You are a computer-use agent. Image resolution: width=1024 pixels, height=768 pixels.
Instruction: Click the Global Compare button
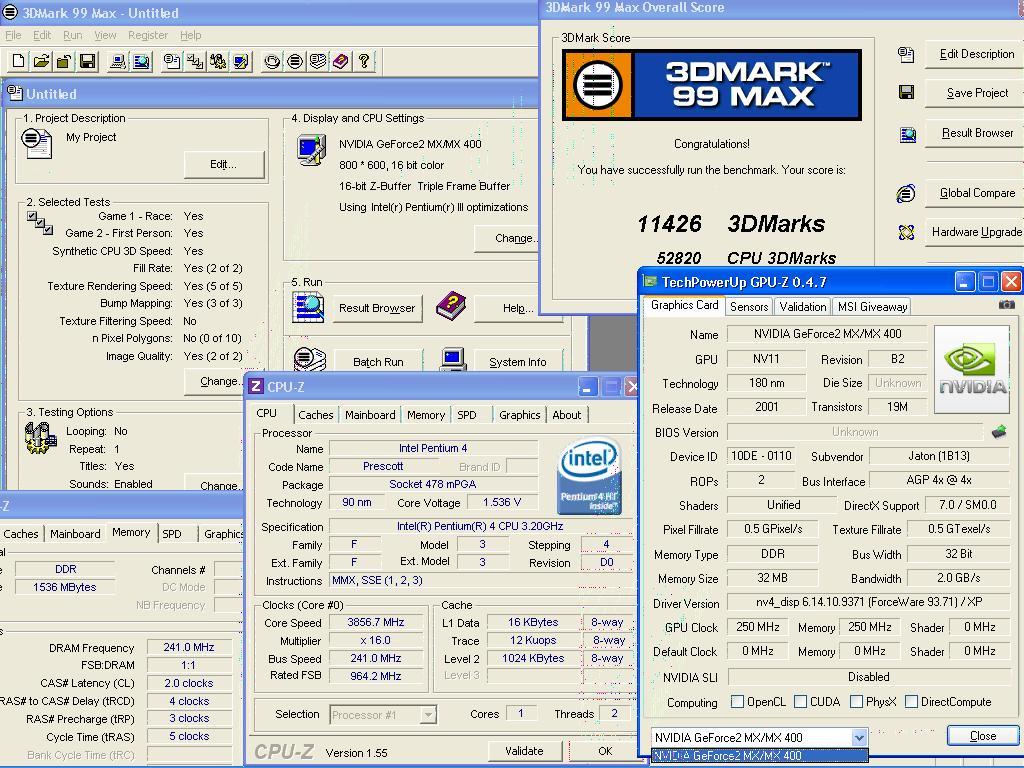coord(977,193)
